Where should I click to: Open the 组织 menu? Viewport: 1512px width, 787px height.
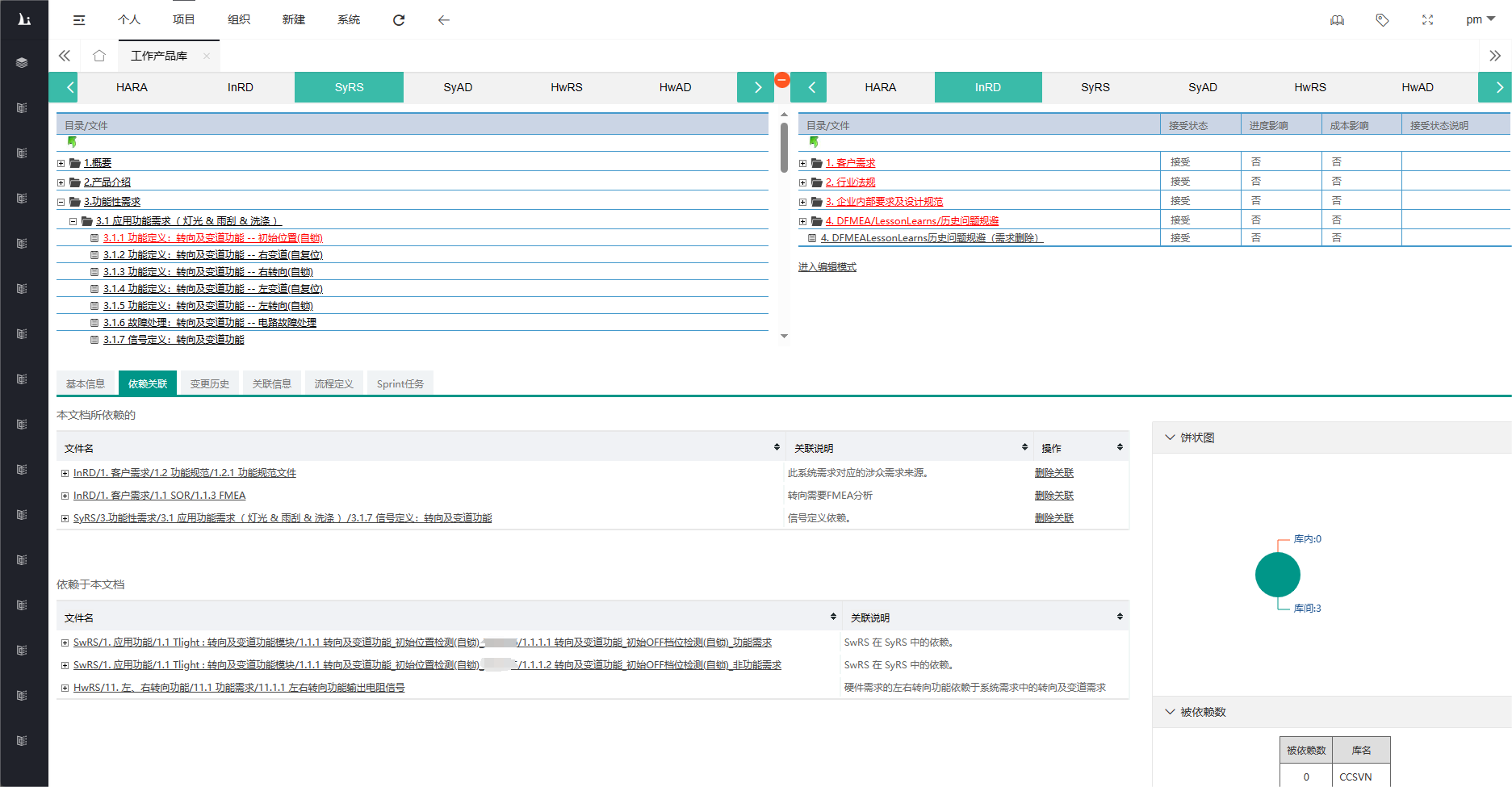click(239, 19)
